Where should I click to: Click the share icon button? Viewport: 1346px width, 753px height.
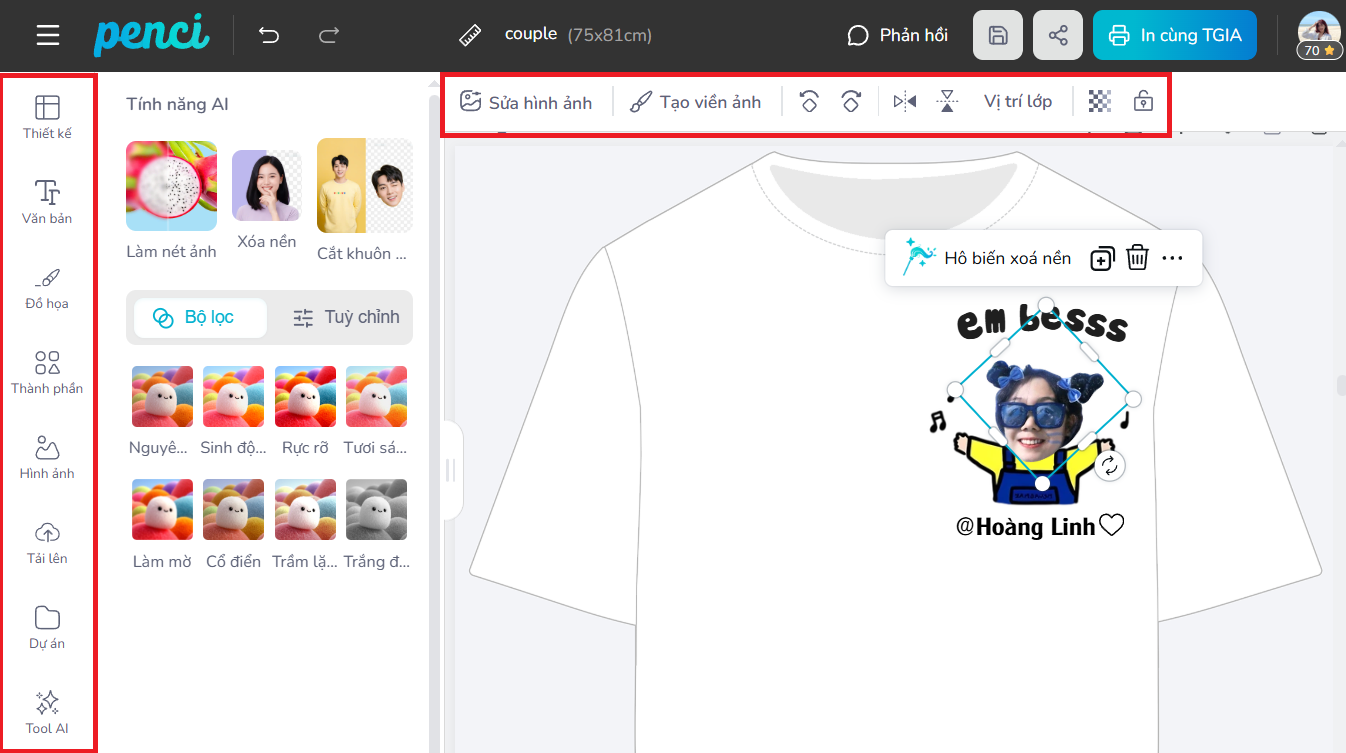pos(1058,36)
